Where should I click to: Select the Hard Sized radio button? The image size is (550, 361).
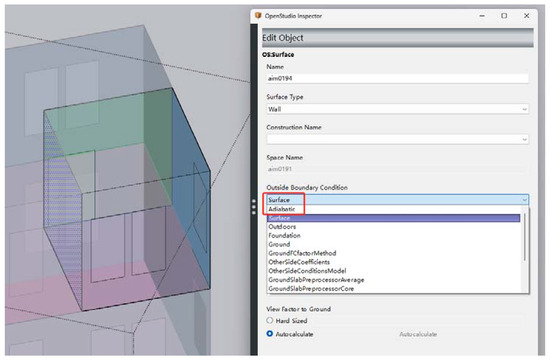click(x=269, y=320)
